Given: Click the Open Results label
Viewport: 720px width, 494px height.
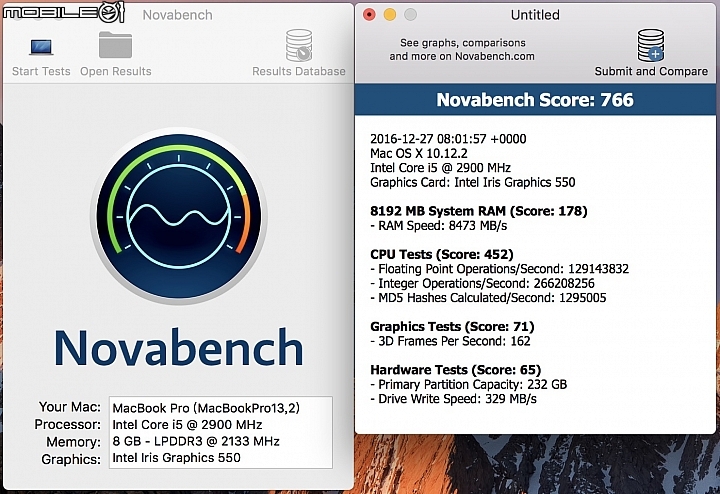Looking at the screenshot, I should [116, 72].
